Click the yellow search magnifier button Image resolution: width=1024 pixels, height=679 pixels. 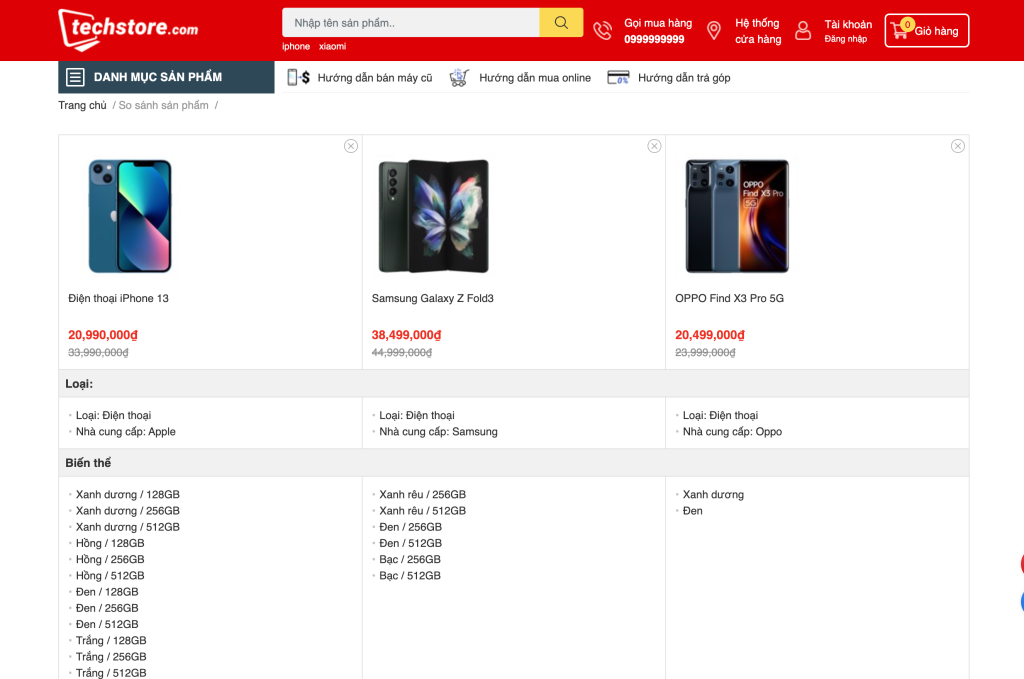tap(561, 23)
